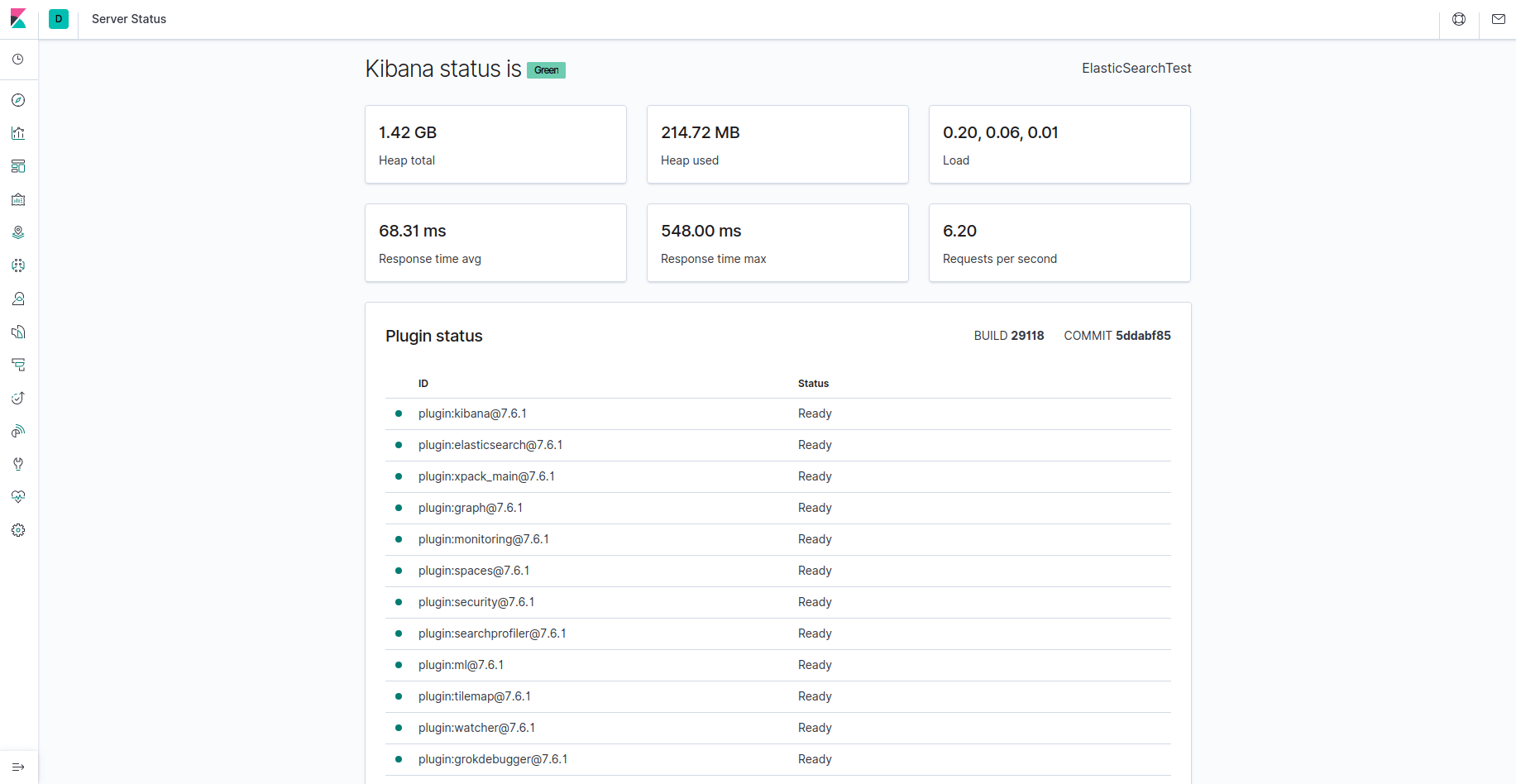The height and width of the screenshot is (784, 1516).
Task: Open the Default space selector
Action: coord(59,19)
